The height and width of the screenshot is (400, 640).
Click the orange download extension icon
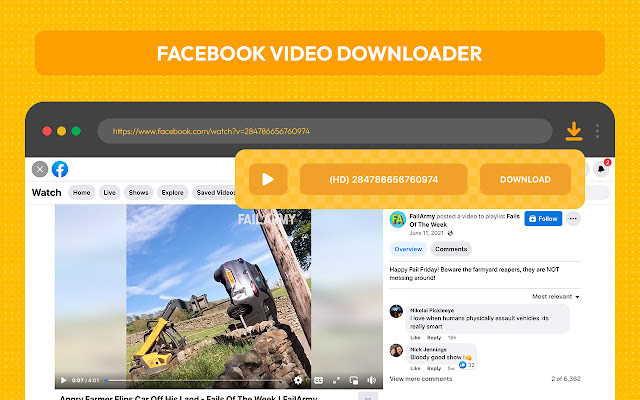click(x=573, y=131)
